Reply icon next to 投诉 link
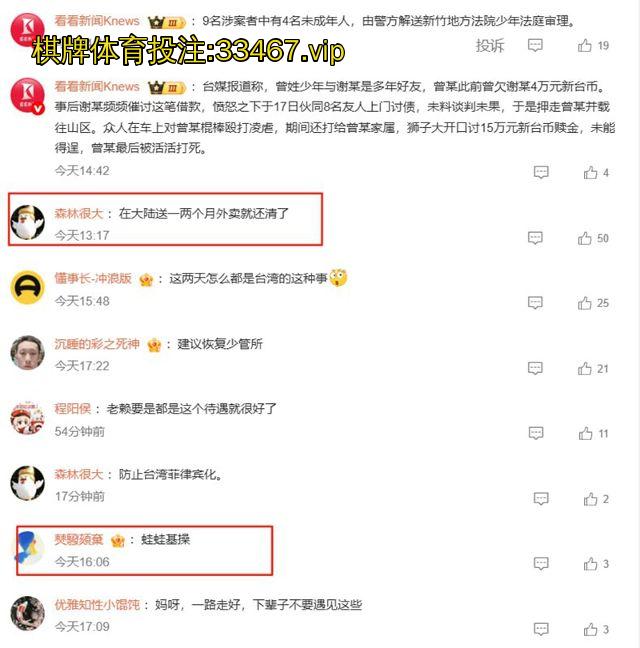The width and height of the screenshot is (640, 648). coord(535,45)
